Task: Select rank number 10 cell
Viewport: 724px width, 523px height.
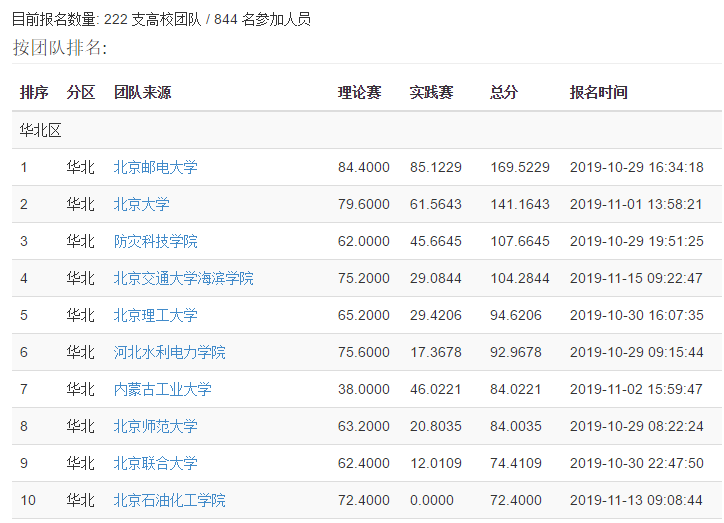Action: (28, 500)
